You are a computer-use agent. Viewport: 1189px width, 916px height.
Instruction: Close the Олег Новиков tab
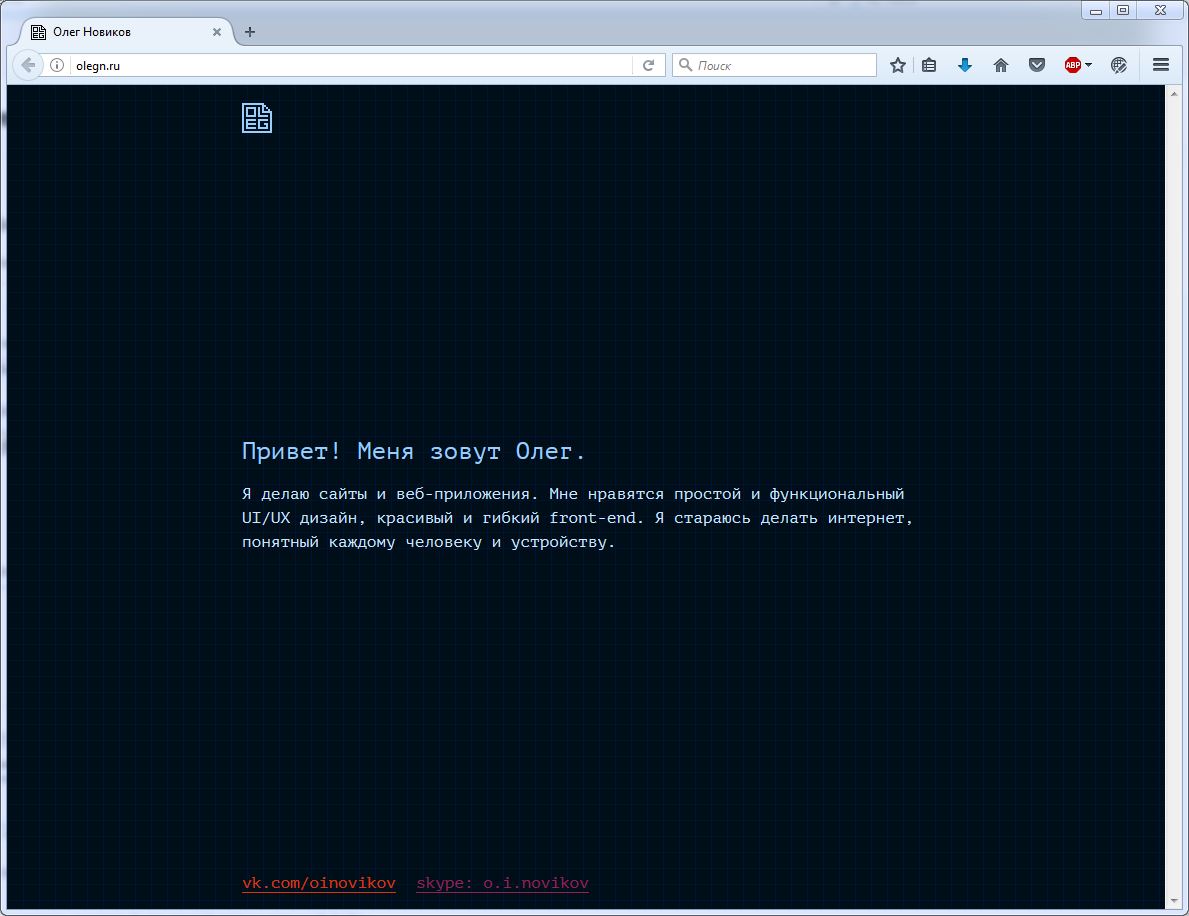click(x=217, y=32)
